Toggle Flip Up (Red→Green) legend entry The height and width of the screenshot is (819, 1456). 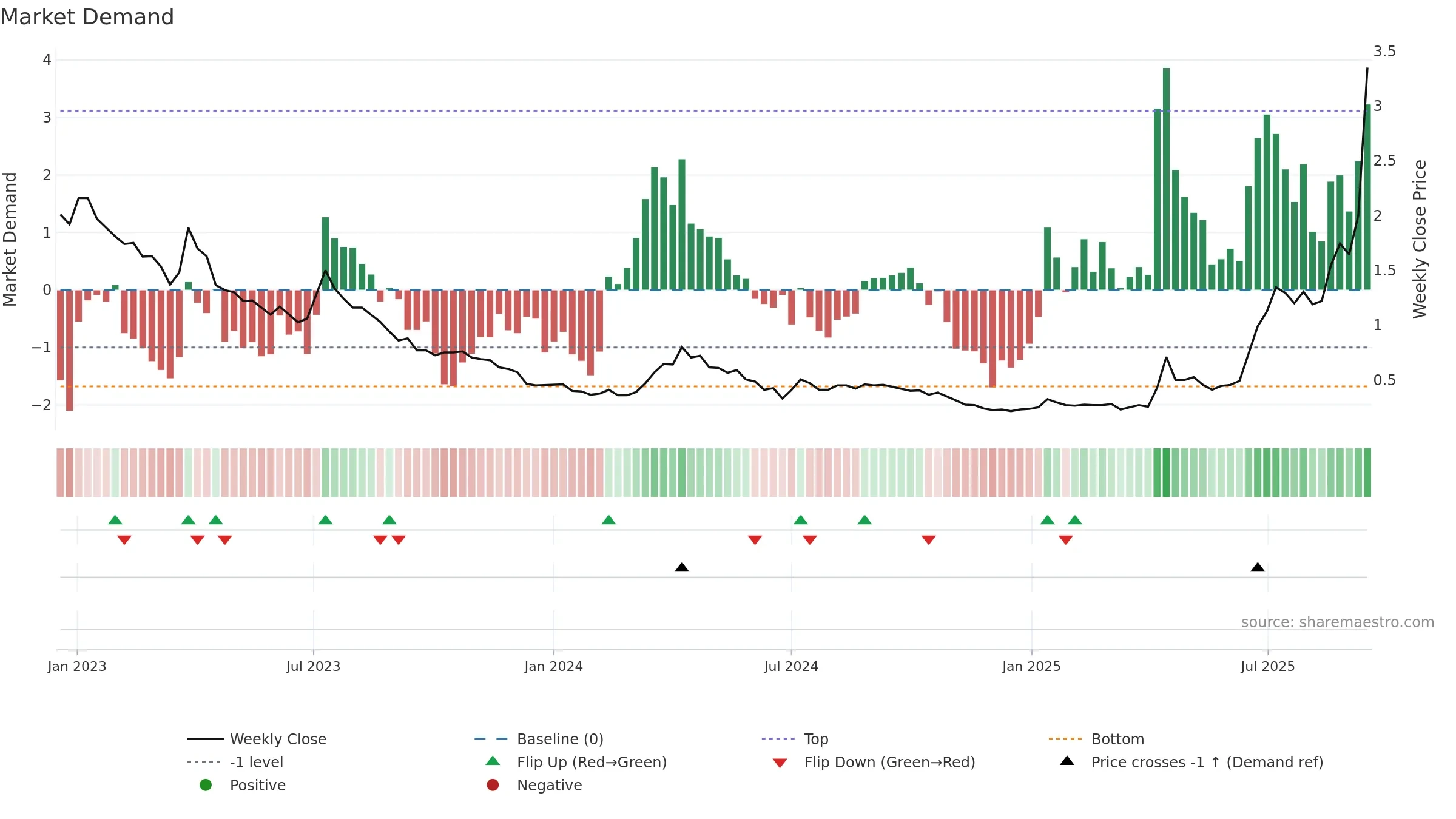[576, 762]
